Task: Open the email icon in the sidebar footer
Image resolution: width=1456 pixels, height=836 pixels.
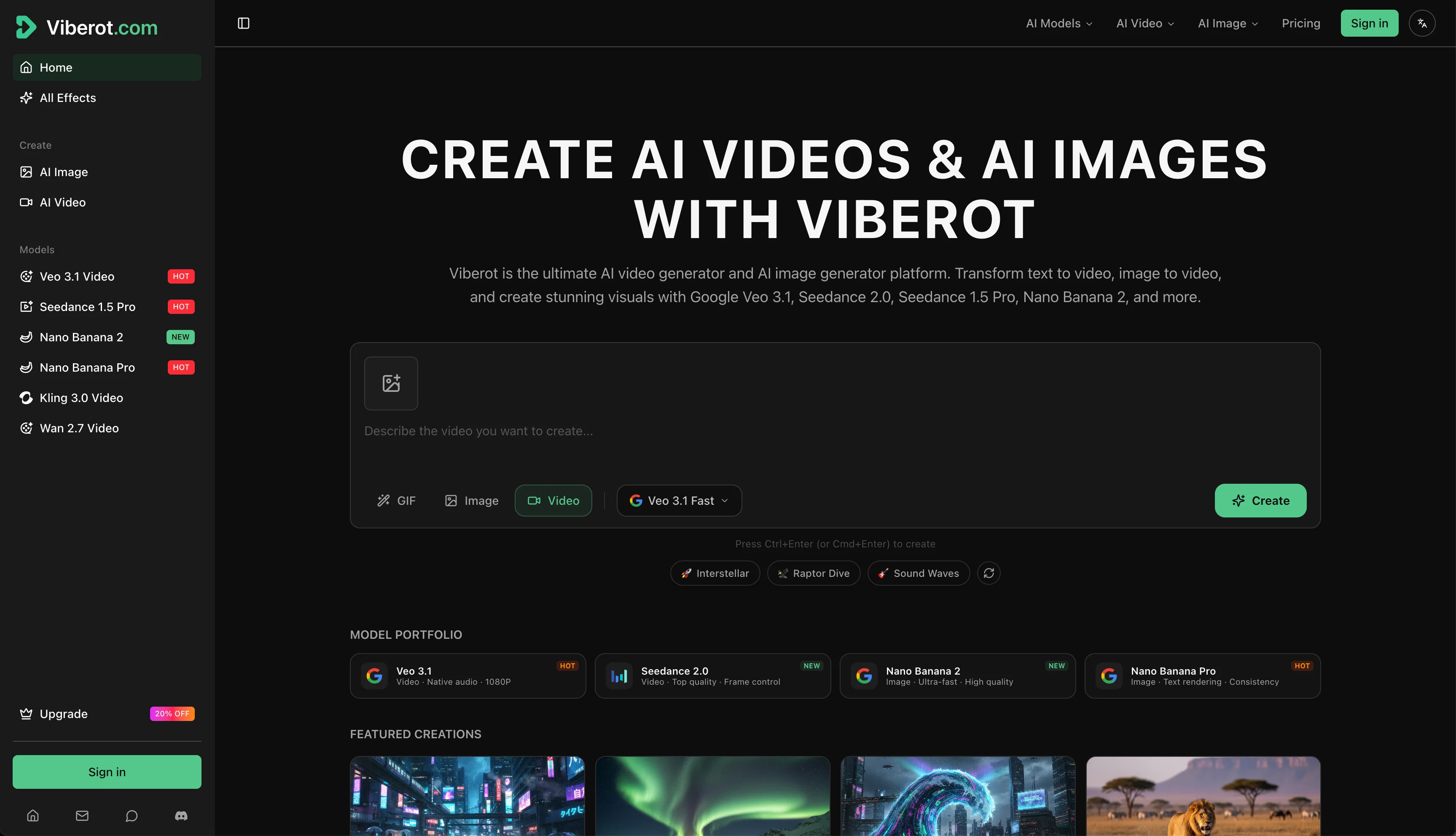Action: (82, 815)
